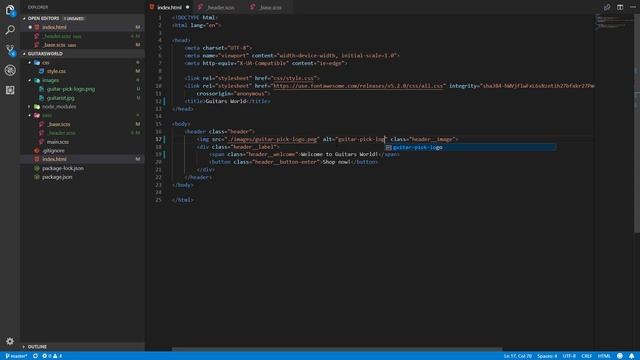The height and width of the screenshot is (360, 640).
Task: Follow the ./images/guitar-pick-logo.png src link
Action: pyautogui.click(x=271, y=139)
